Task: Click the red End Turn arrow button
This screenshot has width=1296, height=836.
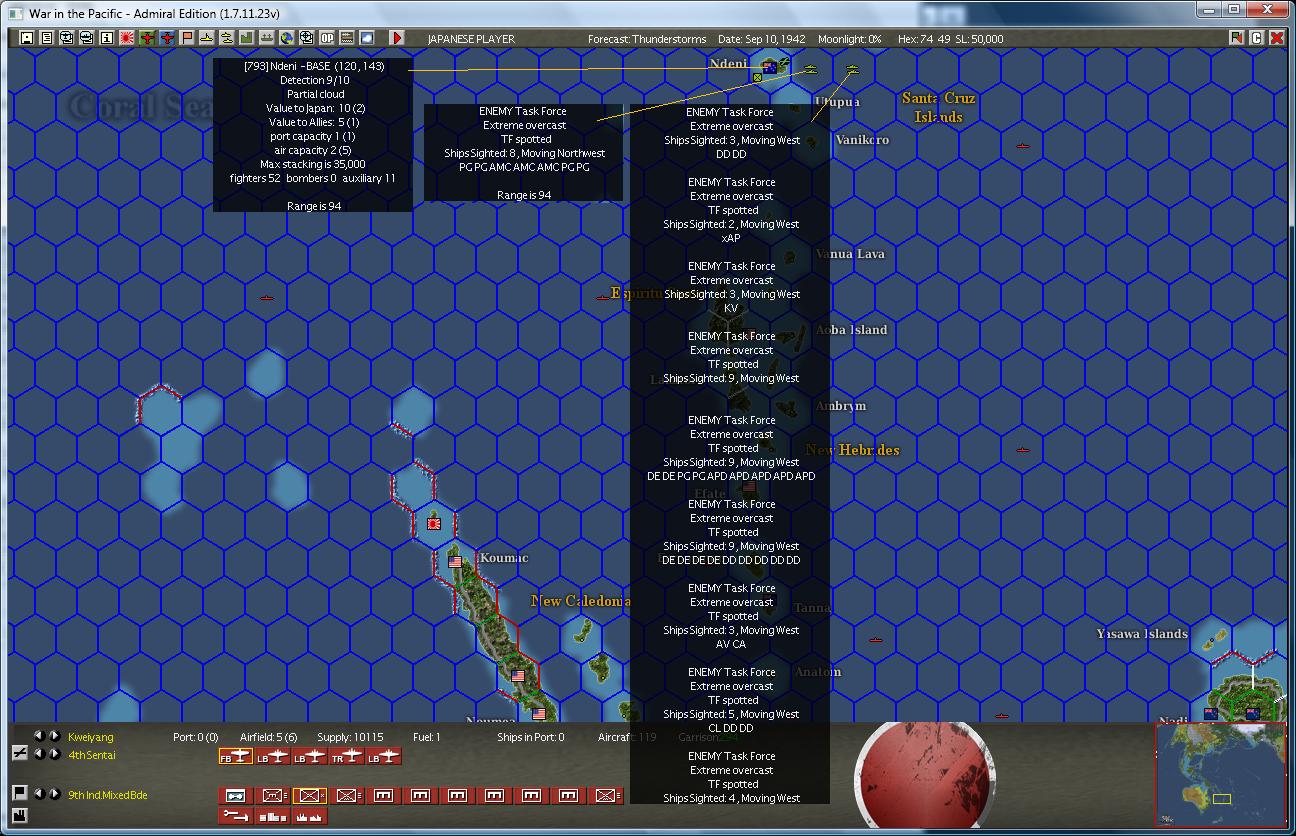Action: point(397,38)
